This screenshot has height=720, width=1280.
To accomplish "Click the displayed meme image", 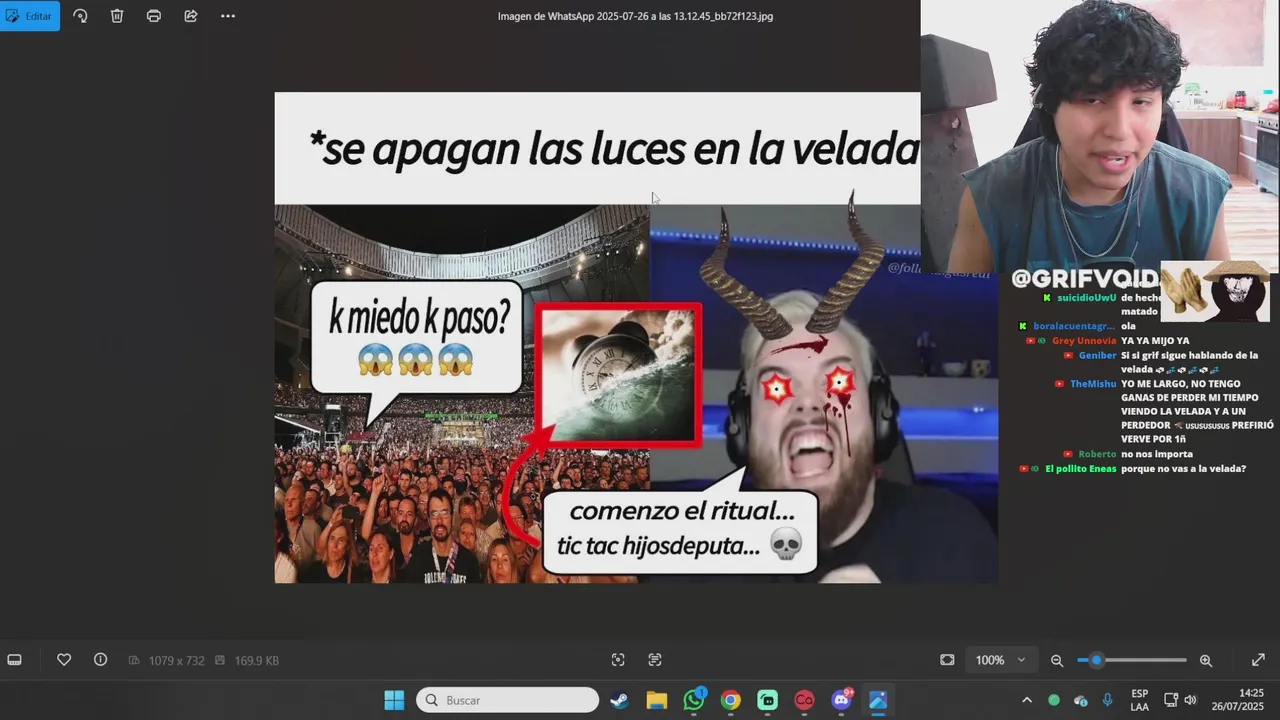I will click(x=636, y=338).
